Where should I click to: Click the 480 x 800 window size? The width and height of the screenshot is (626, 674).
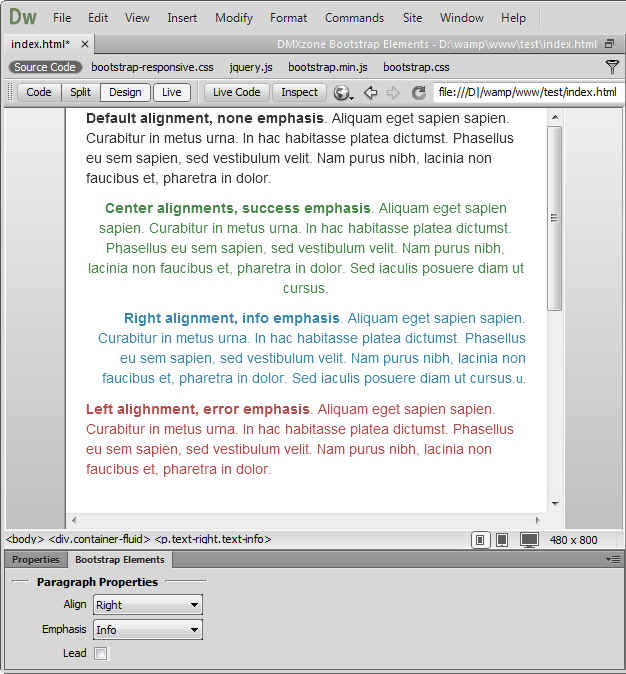pyautogui.click(x=573, y=540)
